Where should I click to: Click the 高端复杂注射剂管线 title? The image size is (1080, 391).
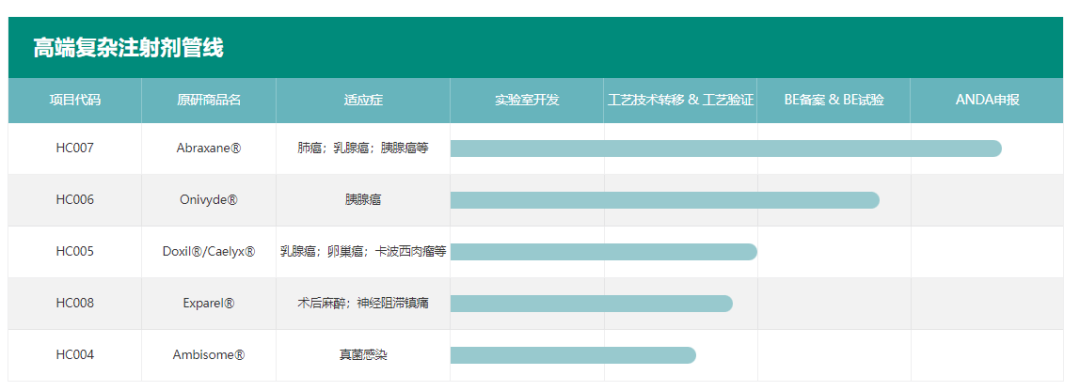[x=128, y=48]
